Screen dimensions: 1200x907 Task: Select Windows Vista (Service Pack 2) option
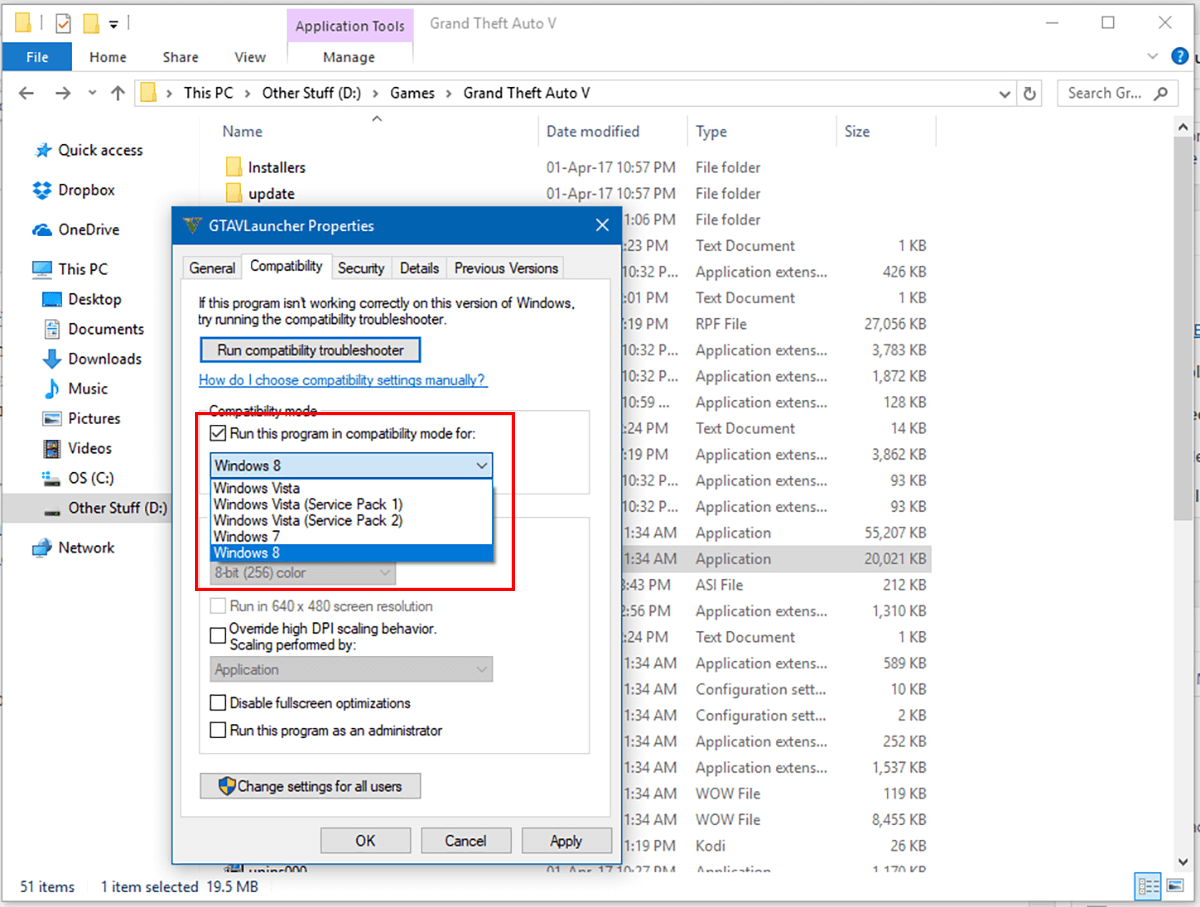coord(307,521)
